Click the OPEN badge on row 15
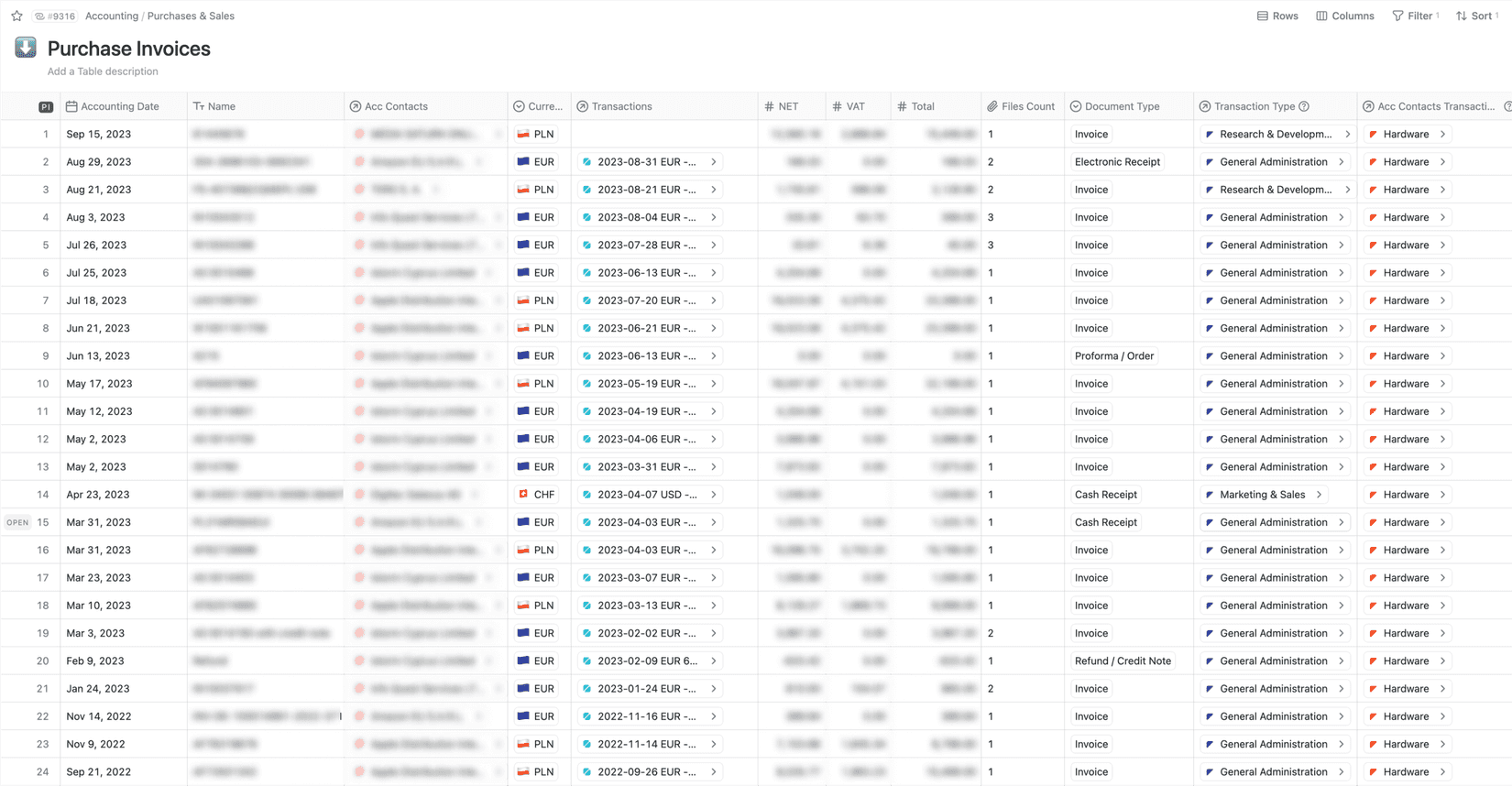This screenshot has height=786, width=1512. [x=17, y=522]
